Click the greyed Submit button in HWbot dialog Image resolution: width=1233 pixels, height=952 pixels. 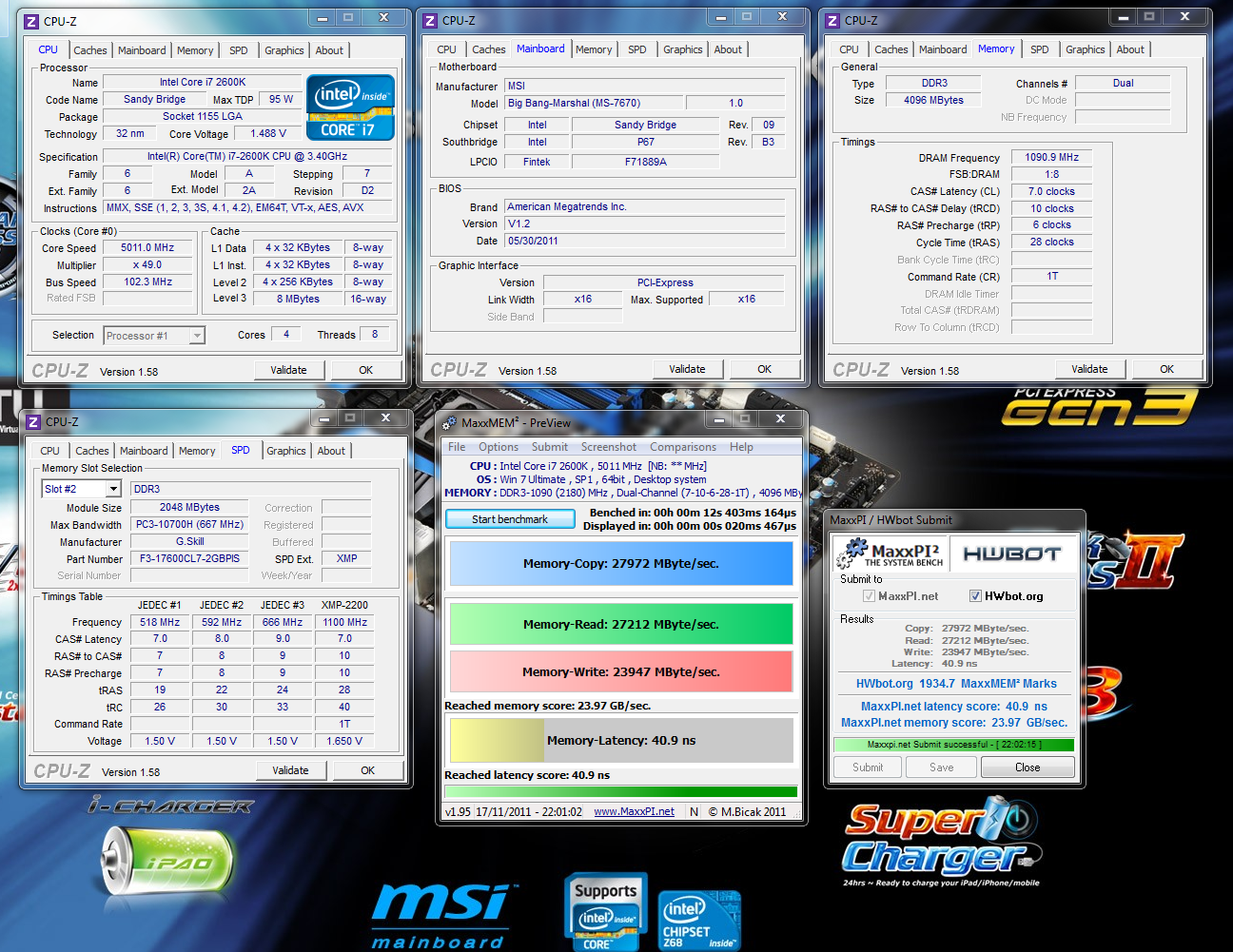pos(868,767)
